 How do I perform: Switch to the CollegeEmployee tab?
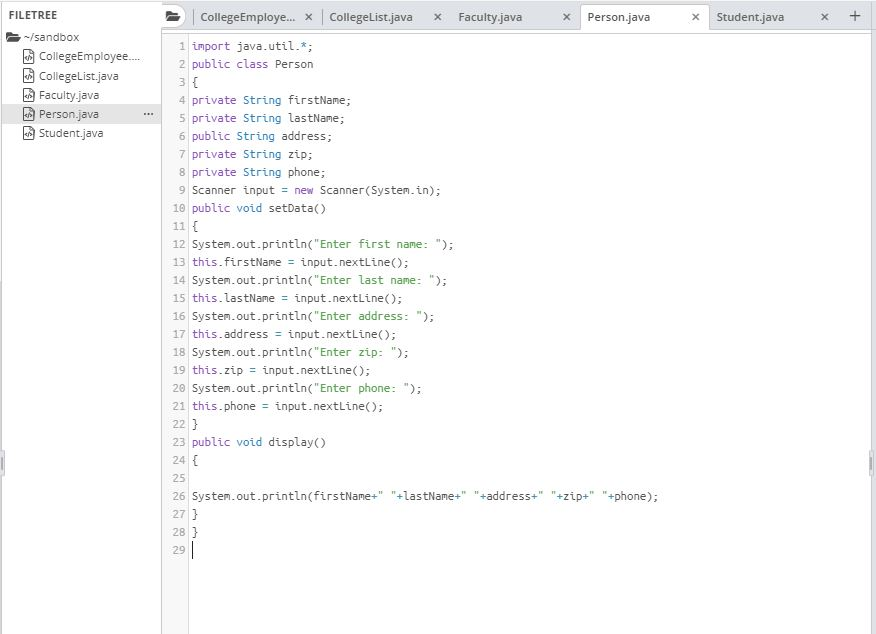tap(249, 17)
